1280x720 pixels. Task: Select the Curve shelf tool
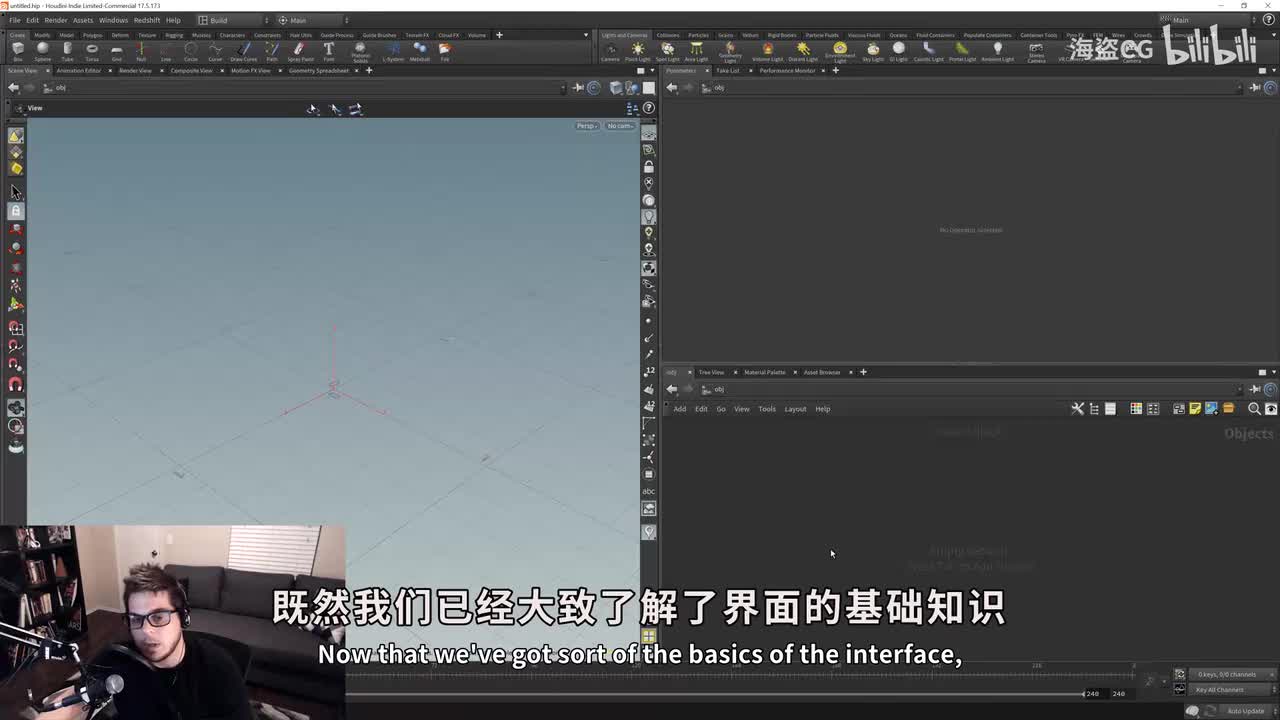215,51
